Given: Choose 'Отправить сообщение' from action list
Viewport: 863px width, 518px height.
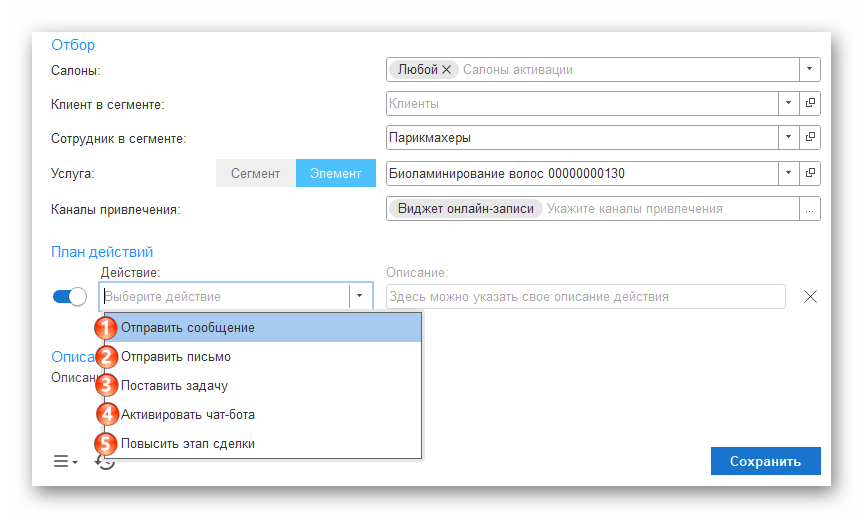Looking at the screenshot, I should click(x=188, y=328).
